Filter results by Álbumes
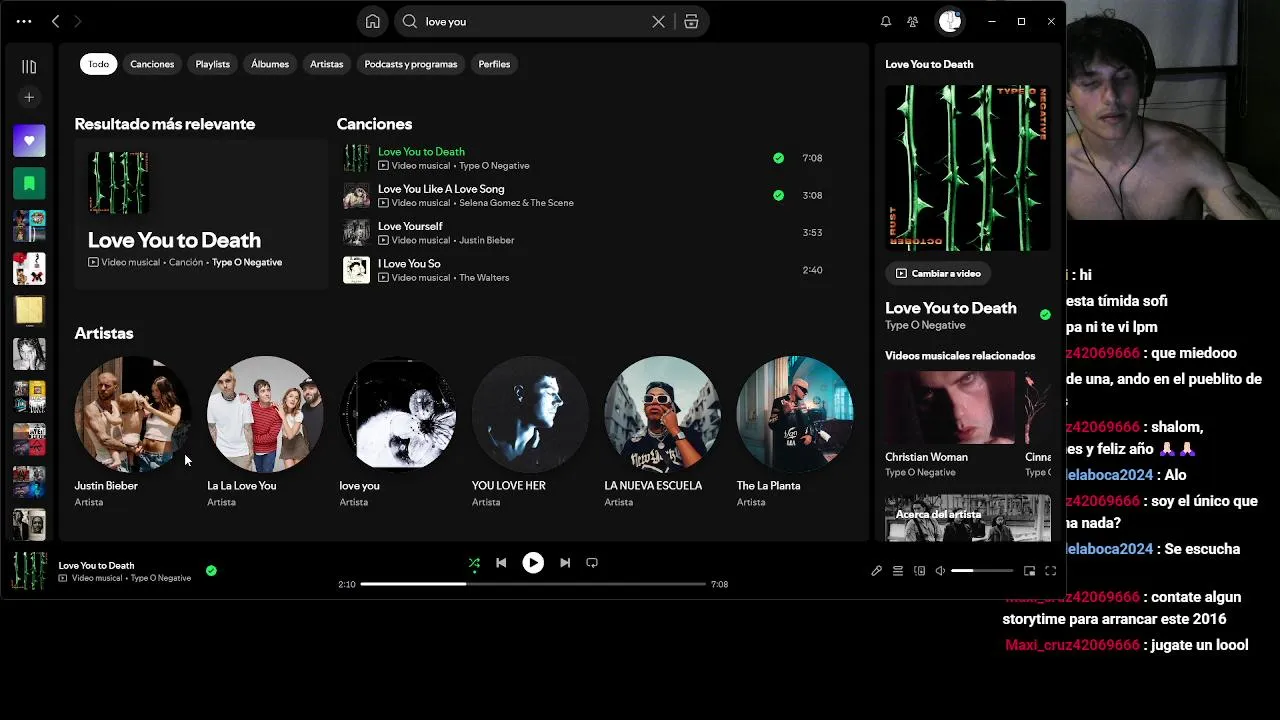The width and height of the screenshot is (1280, 720). coord(270,64)
